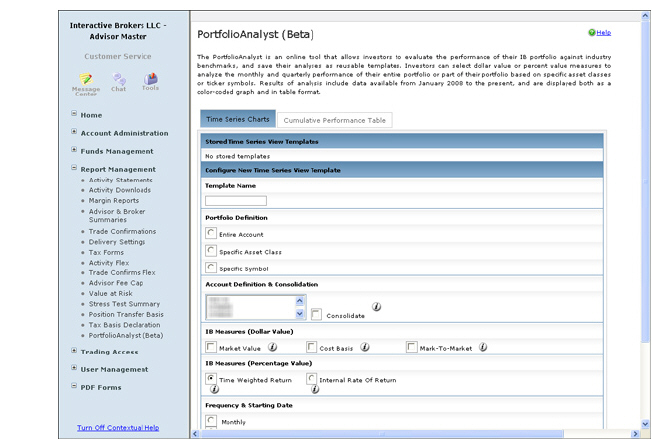Viewport: 652px width, 441px height.
Task: Open the Tools icon
Action: [x=150, y=80]
